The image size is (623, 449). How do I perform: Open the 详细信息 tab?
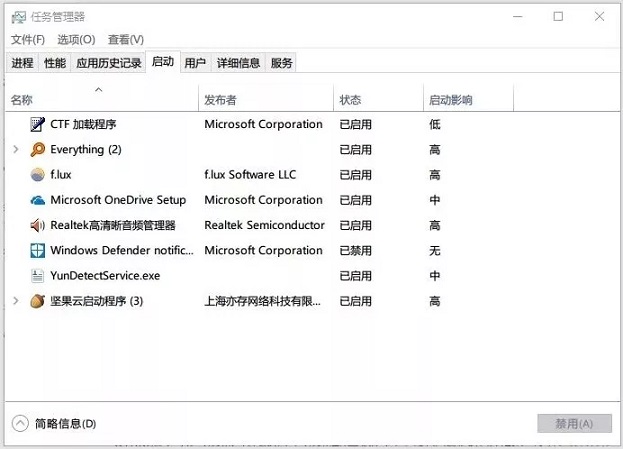click(x=238, y=63)
